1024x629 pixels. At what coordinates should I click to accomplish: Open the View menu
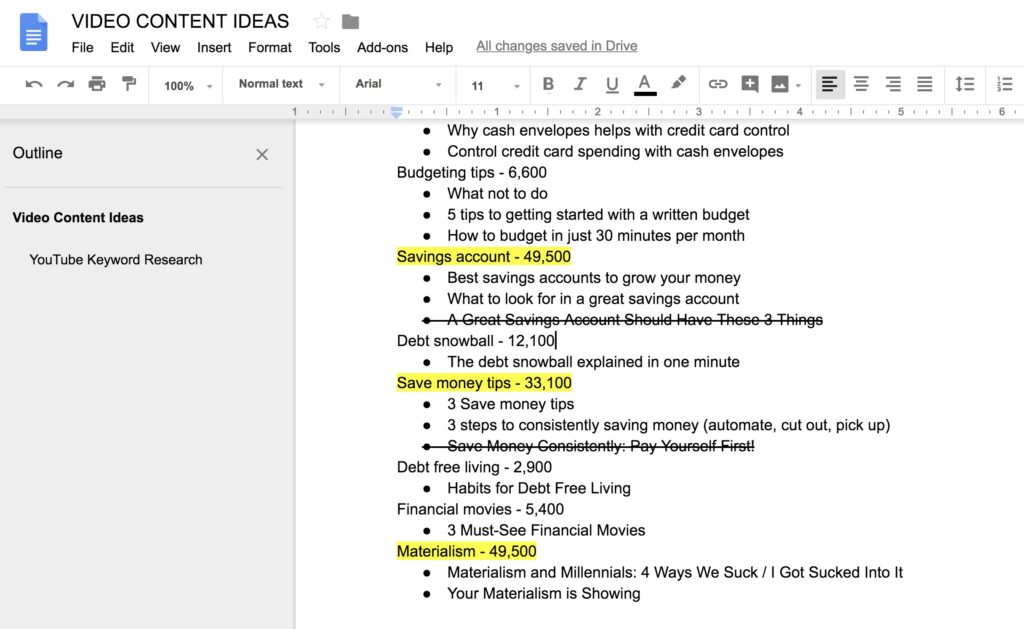point(165,48)
